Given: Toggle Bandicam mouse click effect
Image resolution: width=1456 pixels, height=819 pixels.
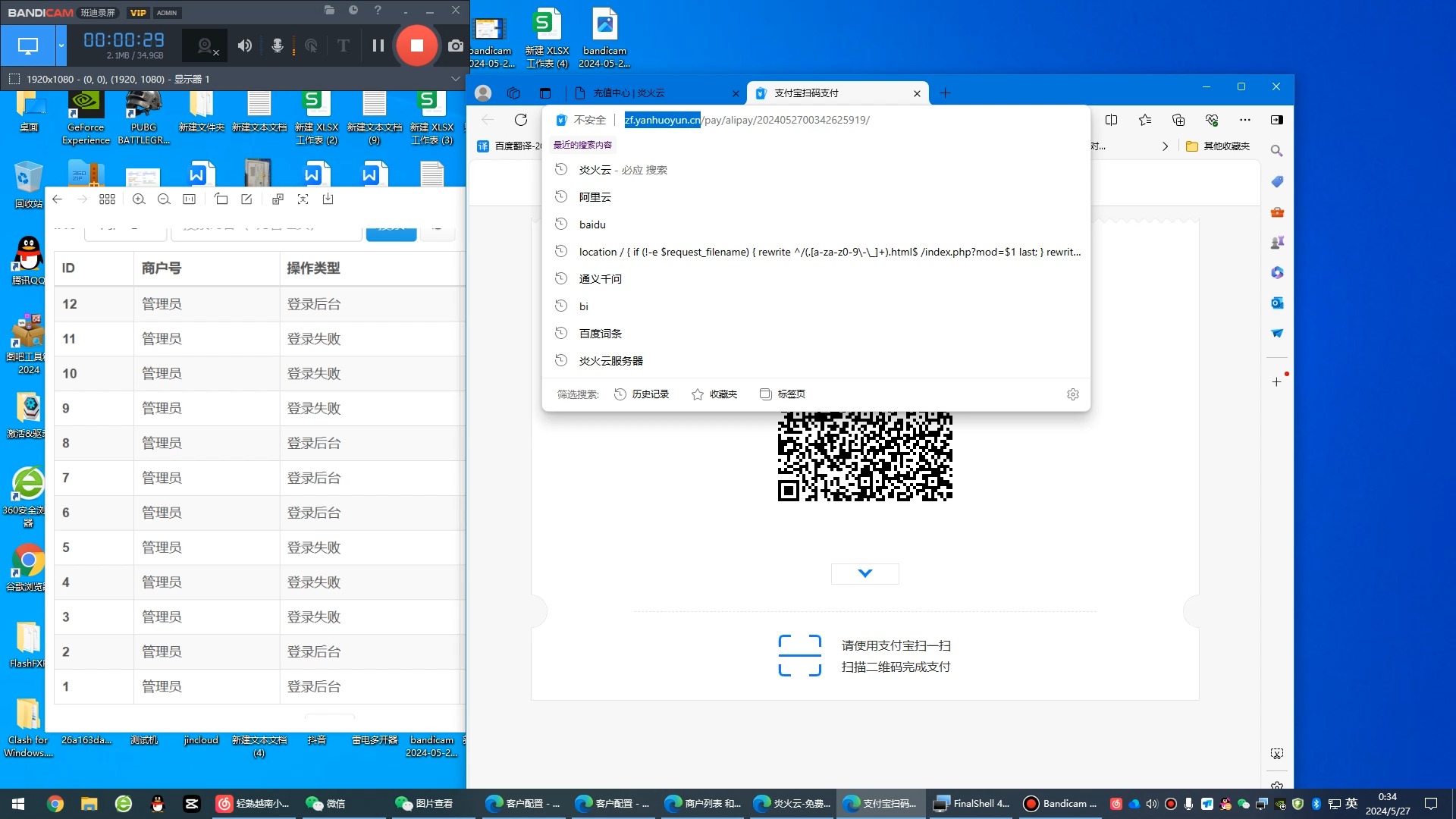Looking at the screenshot, I should coord(311,45).
